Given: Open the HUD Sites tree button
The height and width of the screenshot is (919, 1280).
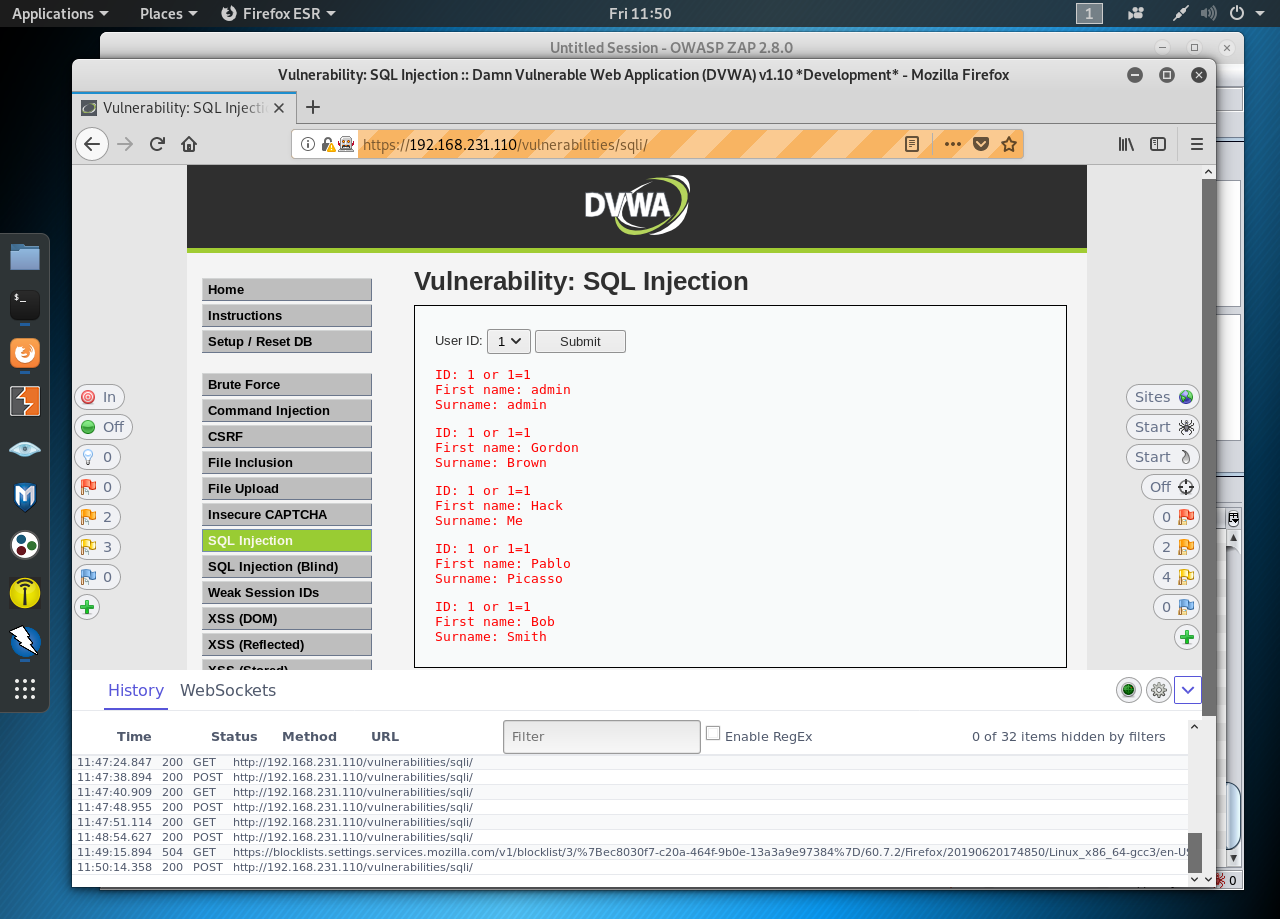Looking at the screenshot, I should pos(1163,397).
